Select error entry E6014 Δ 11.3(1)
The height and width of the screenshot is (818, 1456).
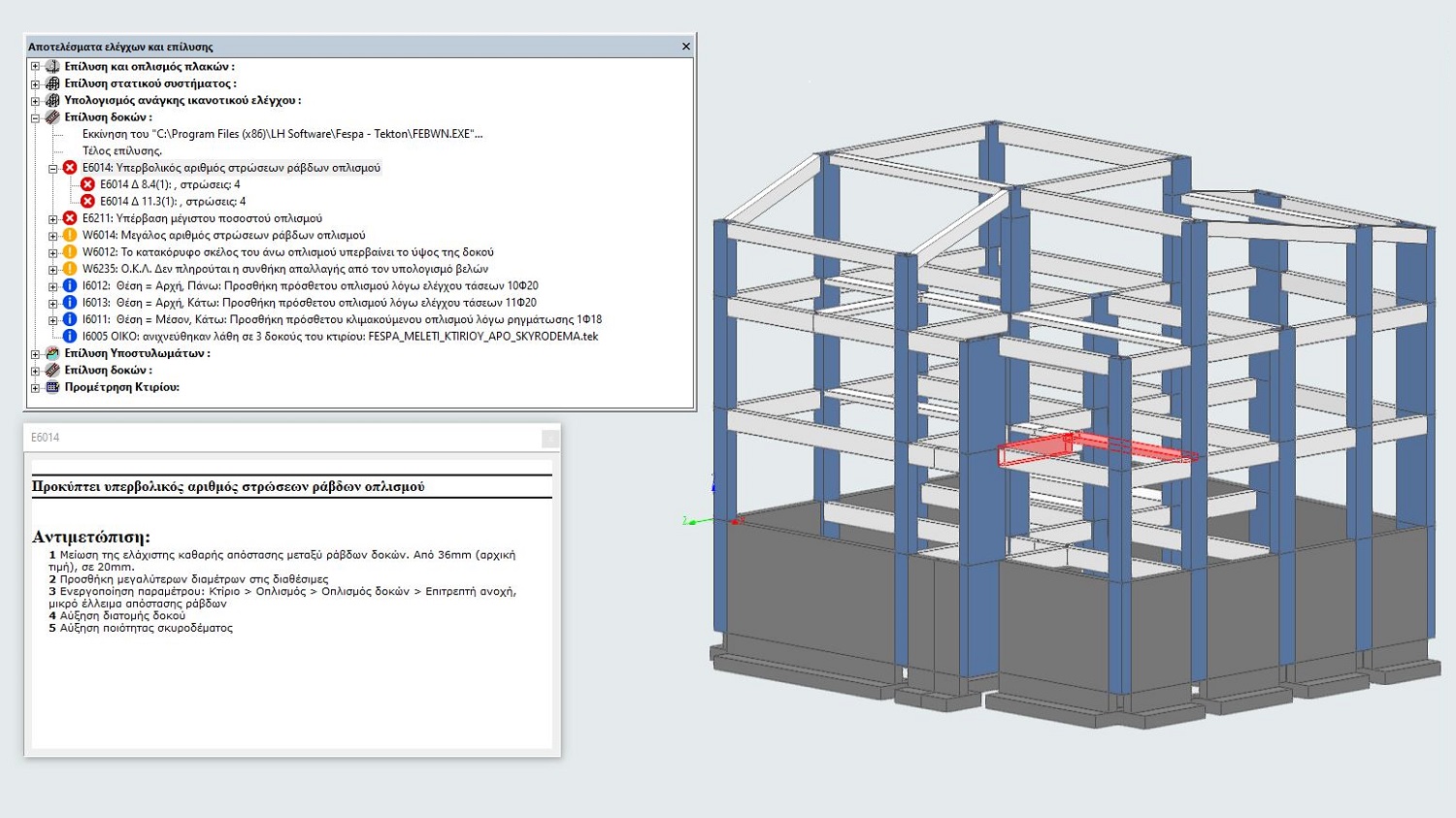point(173,202)
